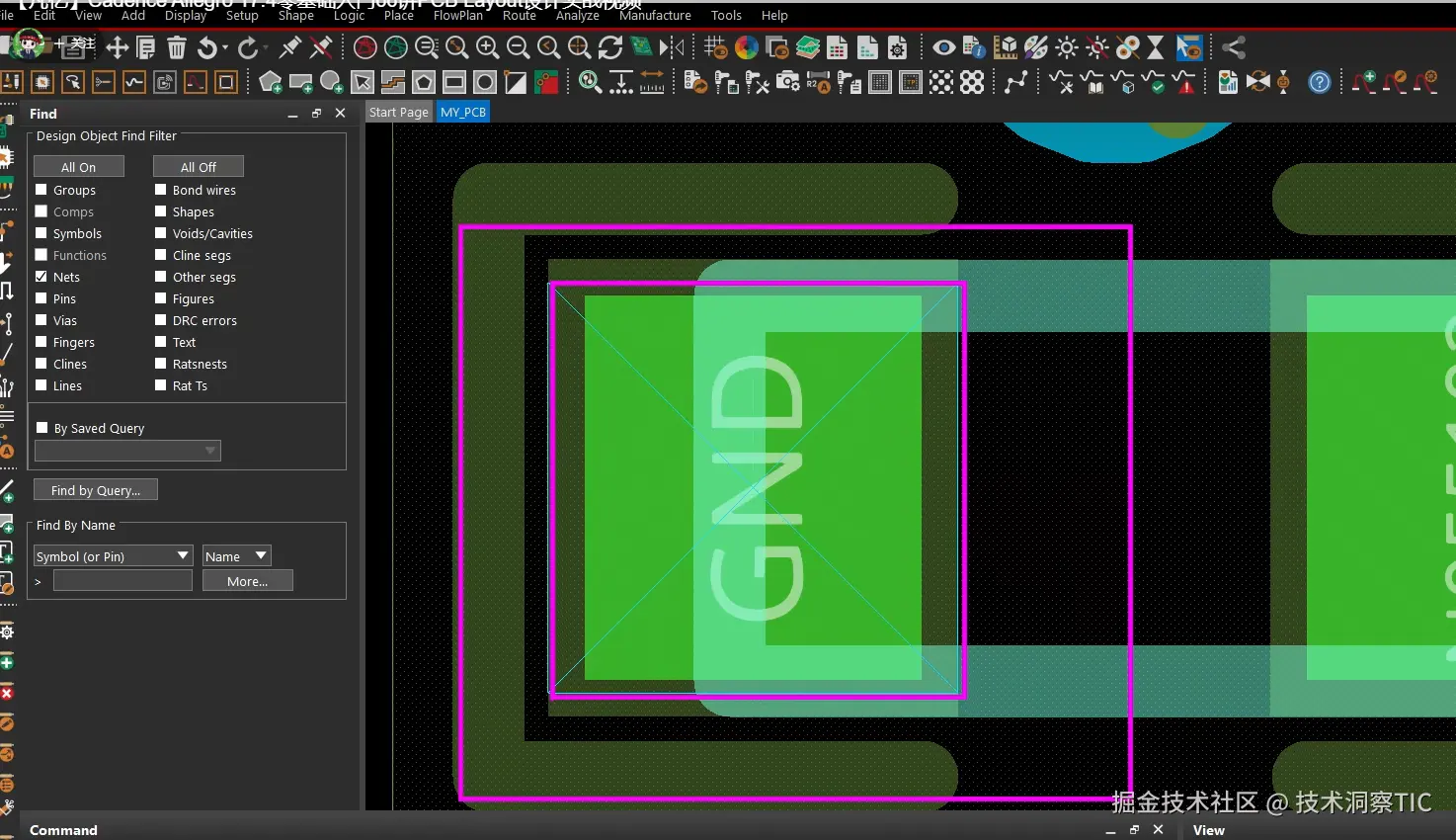Uncheck the Nets checkbox
Viewport: 1456px width, 840px height.
click(41, 277)
